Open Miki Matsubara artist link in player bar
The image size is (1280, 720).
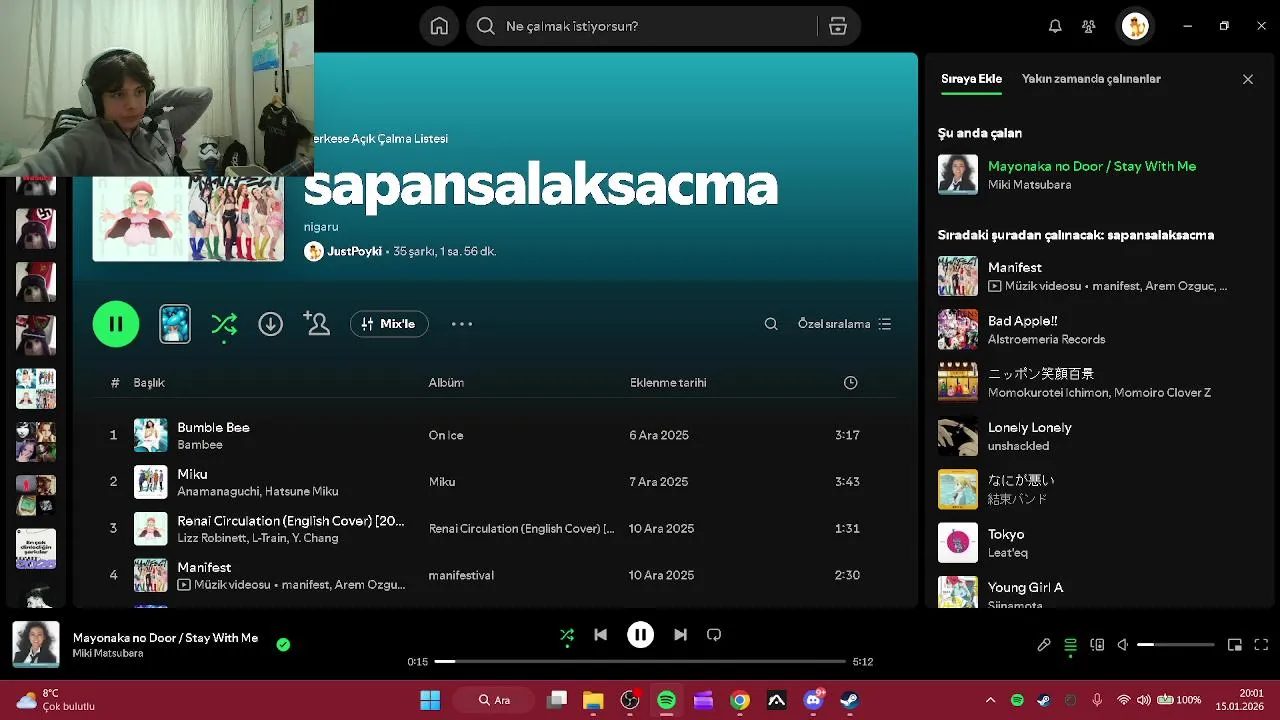click(x=108, y=654)
